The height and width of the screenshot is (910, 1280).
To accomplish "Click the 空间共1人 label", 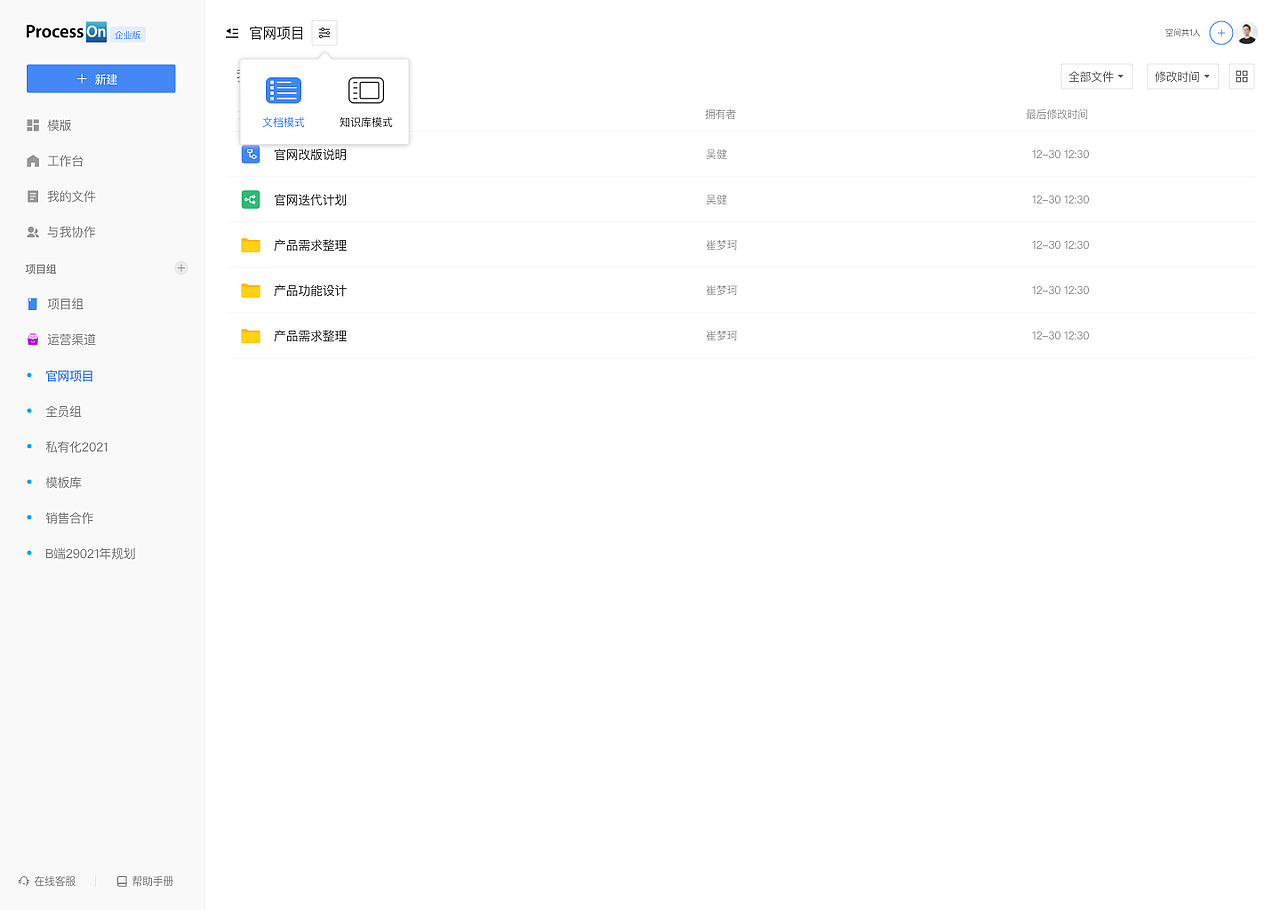I will (x=1182, y=33).
